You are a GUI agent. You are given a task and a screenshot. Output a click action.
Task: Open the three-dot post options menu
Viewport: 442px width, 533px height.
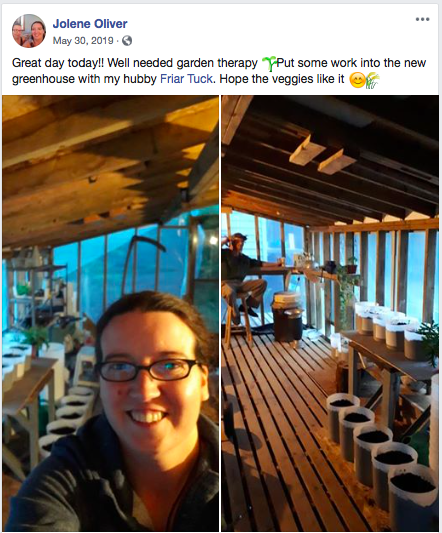tap(422, 19)
